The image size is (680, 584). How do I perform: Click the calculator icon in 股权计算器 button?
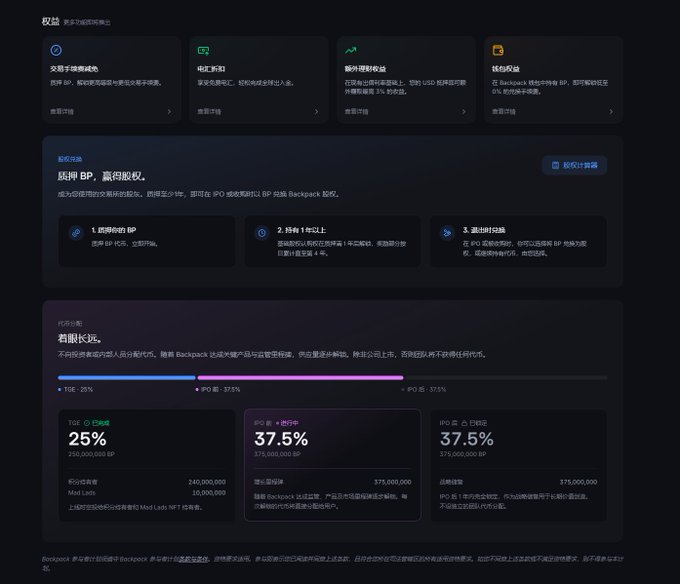coord(555,165)
